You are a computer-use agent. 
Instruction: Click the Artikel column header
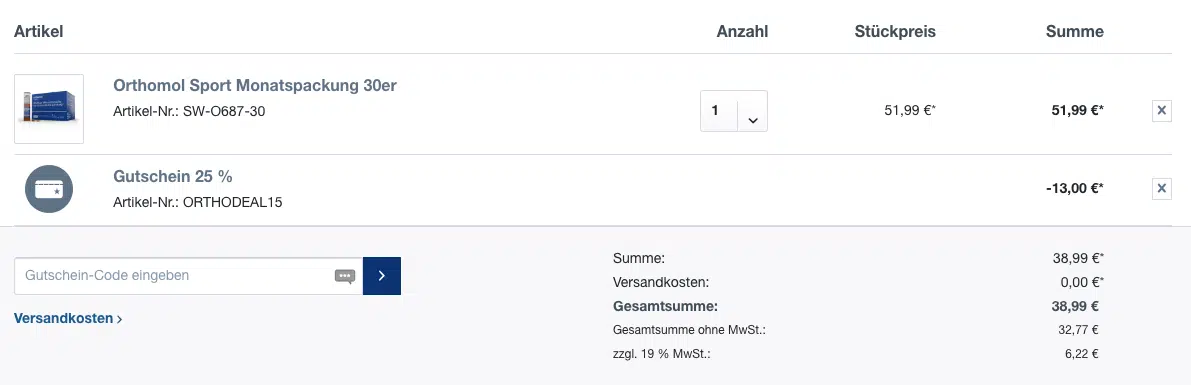(x=38, y=31)
